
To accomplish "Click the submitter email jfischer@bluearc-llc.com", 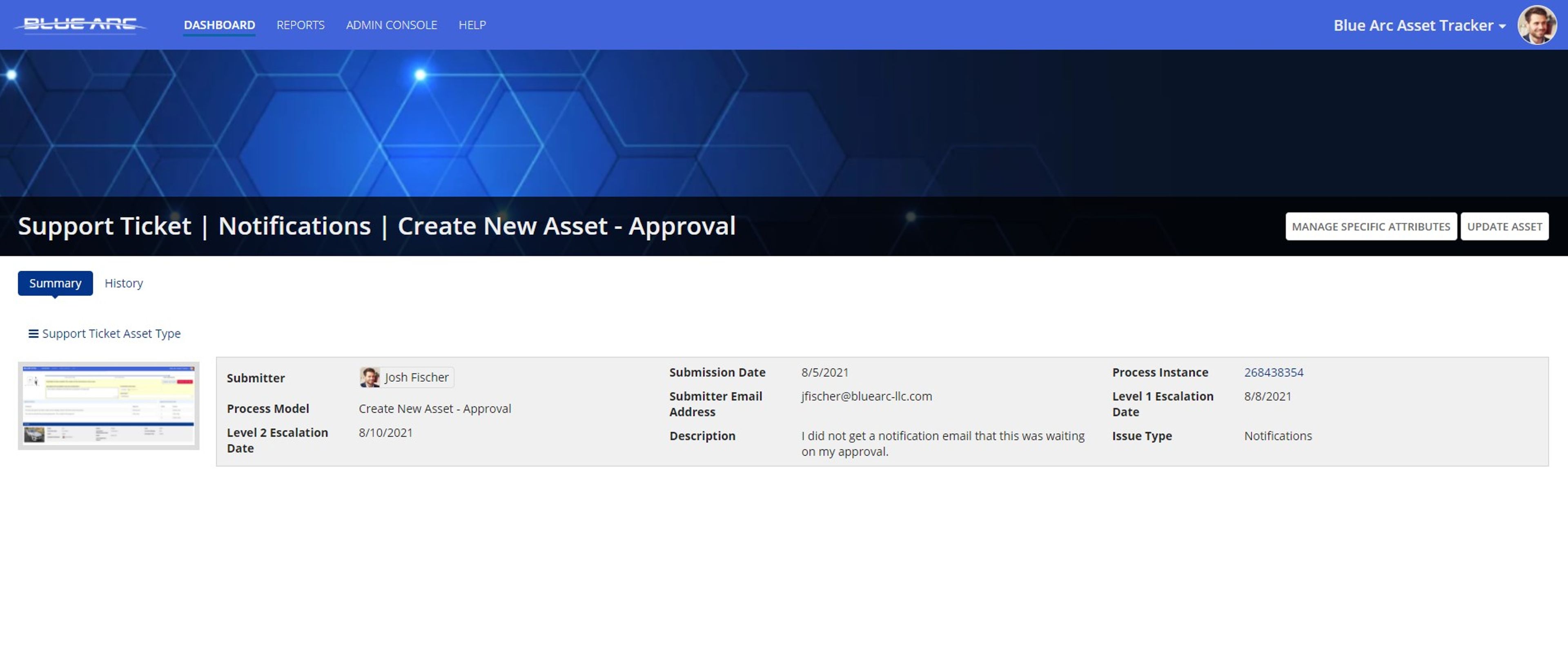I will point(867,396).
